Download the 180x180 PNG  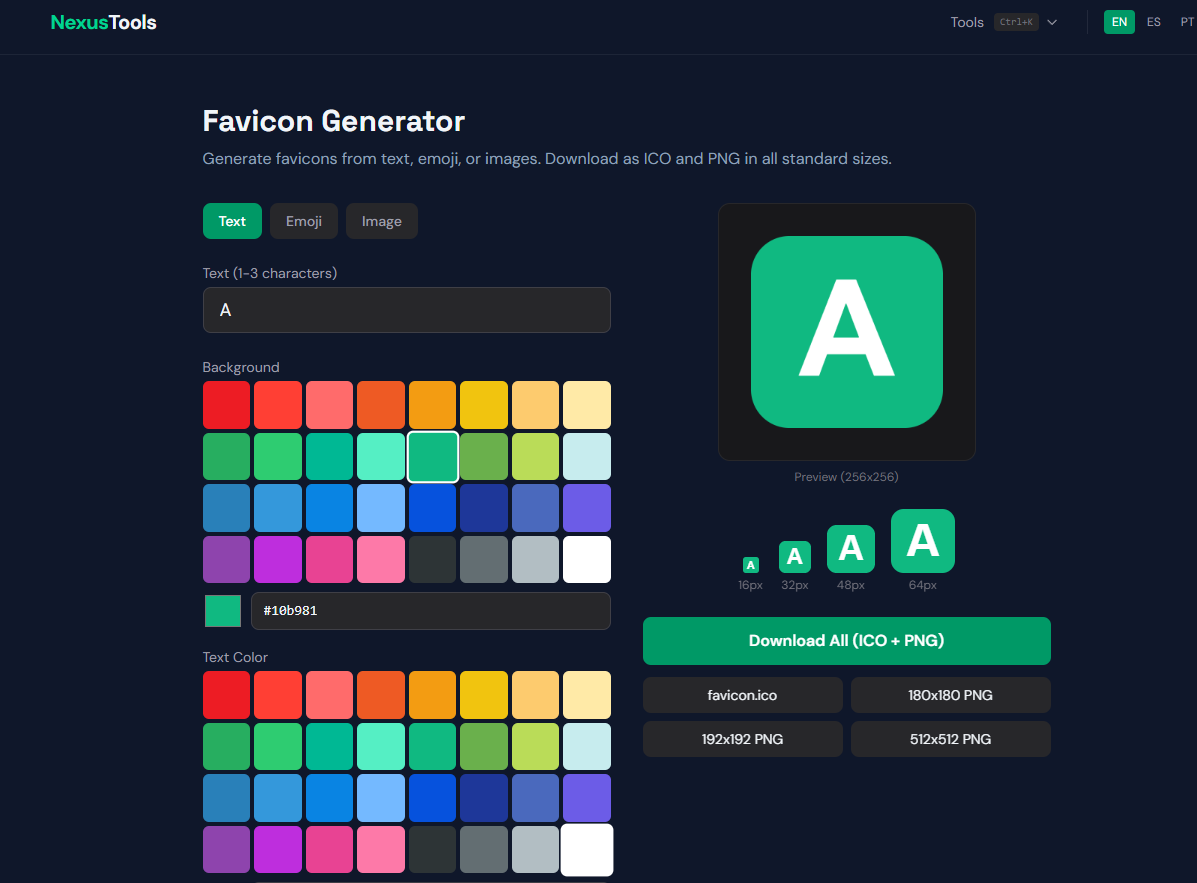[x=950, y=695]
